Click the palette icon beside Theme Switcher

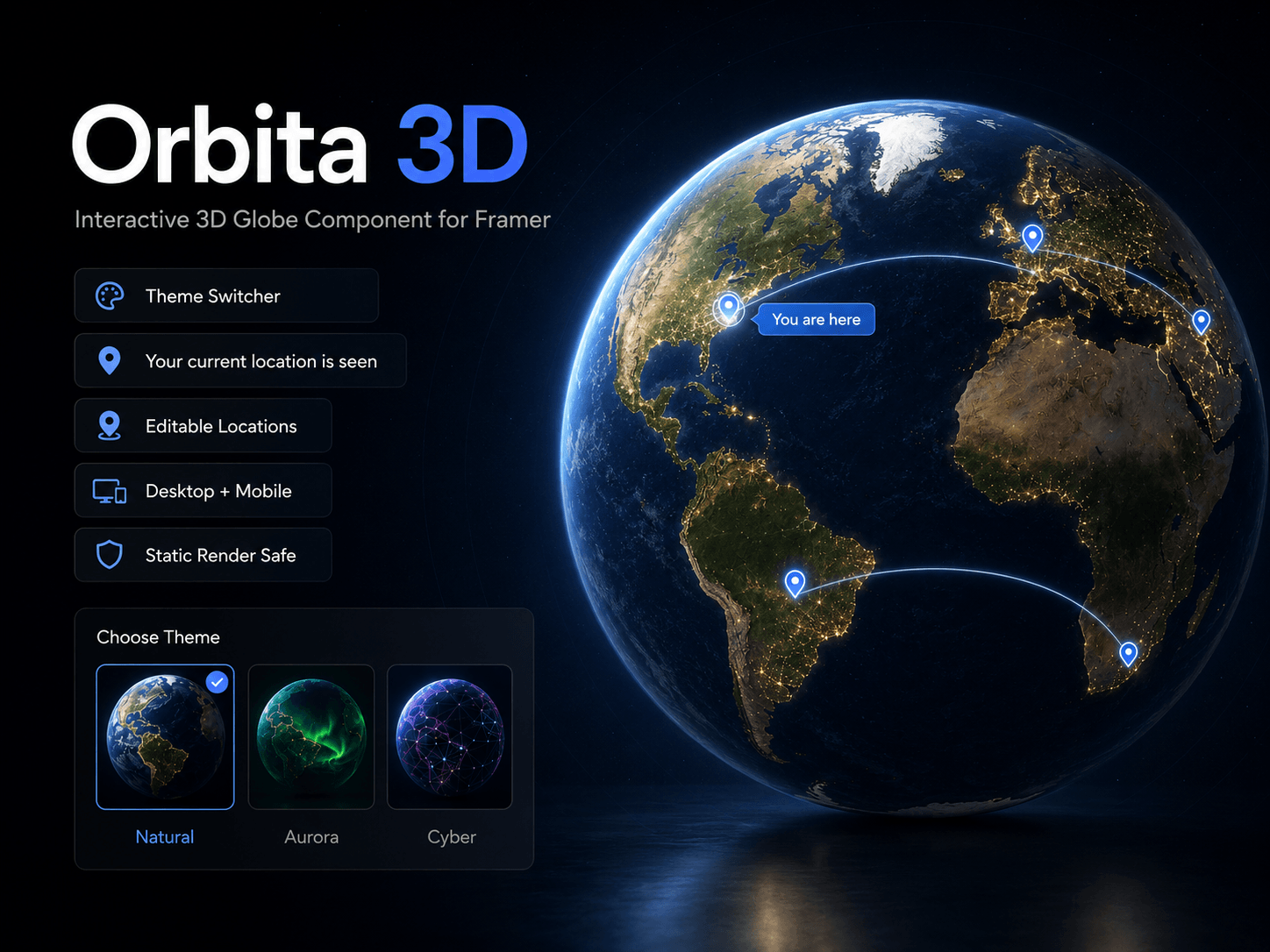click(110, 296)
